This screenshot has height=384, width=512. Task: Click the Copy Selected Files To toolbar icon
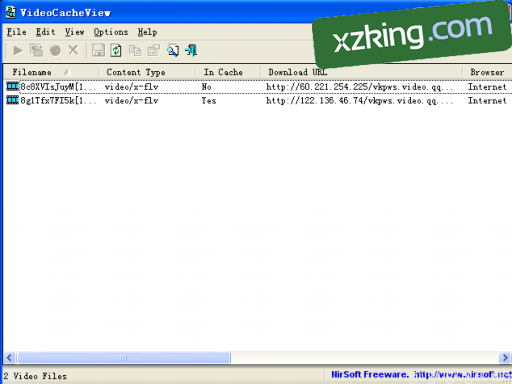tap(37, 51)
